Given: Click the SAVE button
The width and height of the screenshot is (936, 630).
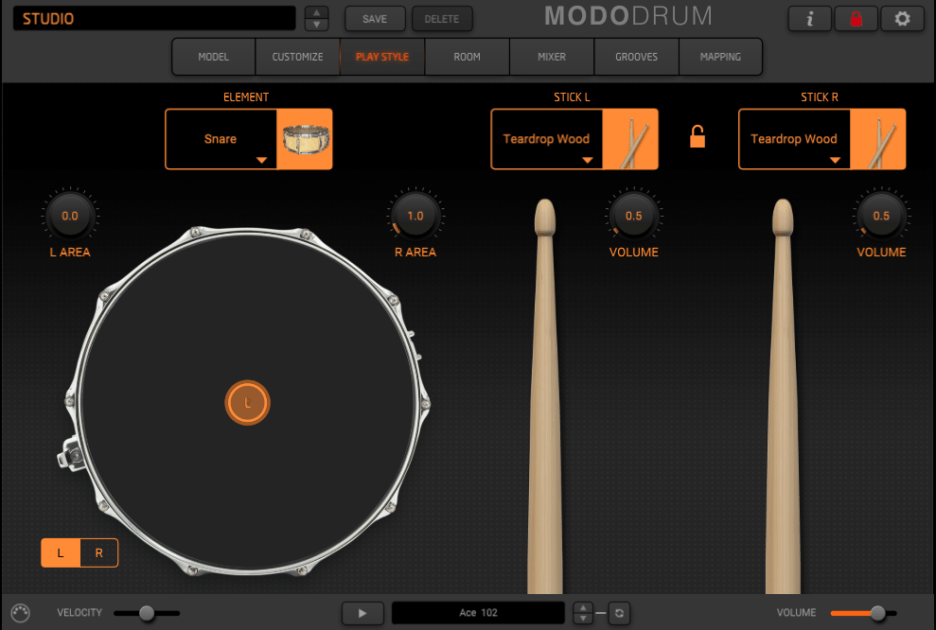Looking at the screenshot, I should pyautogui.click(x=375, y=19).
